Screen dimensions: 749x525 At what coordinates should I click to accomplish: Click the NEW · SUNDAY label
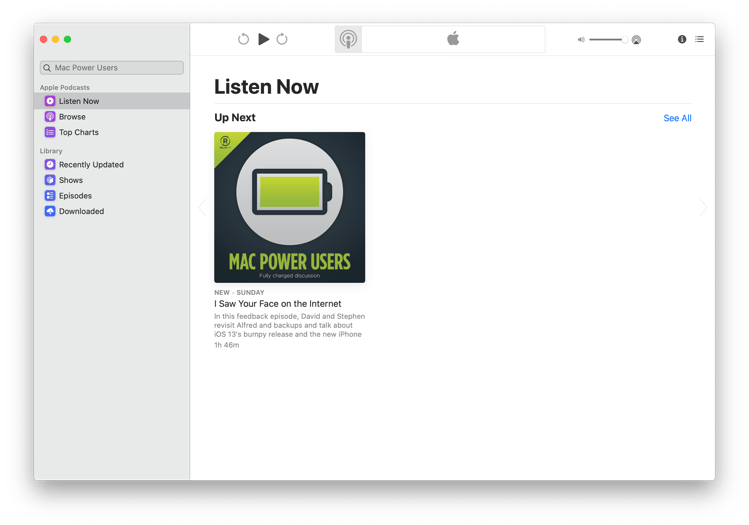(239, 292)
